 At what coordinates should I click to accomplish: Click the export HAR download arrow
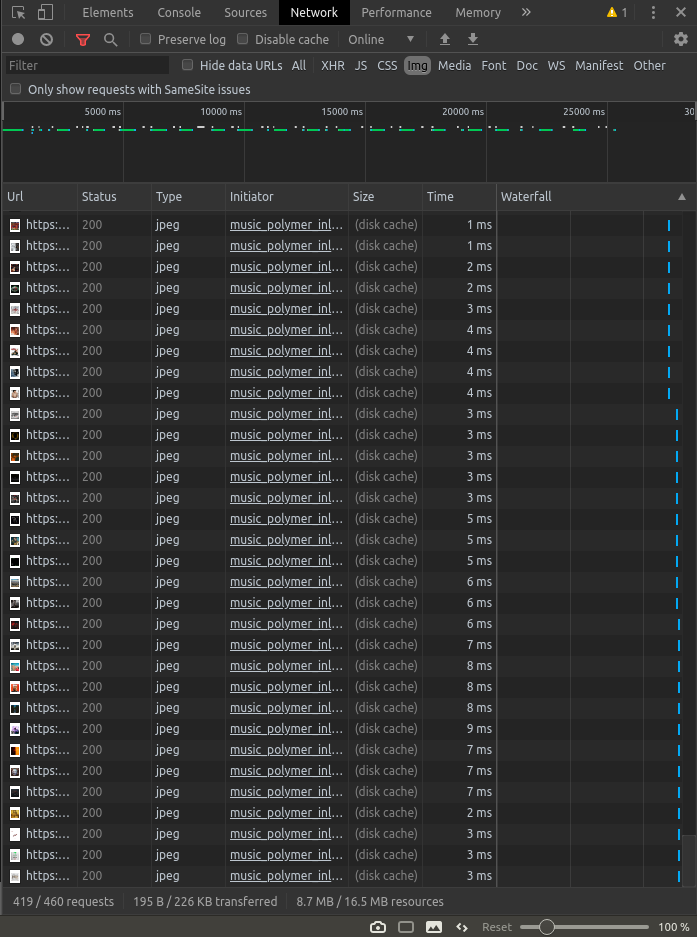point(473,40)
